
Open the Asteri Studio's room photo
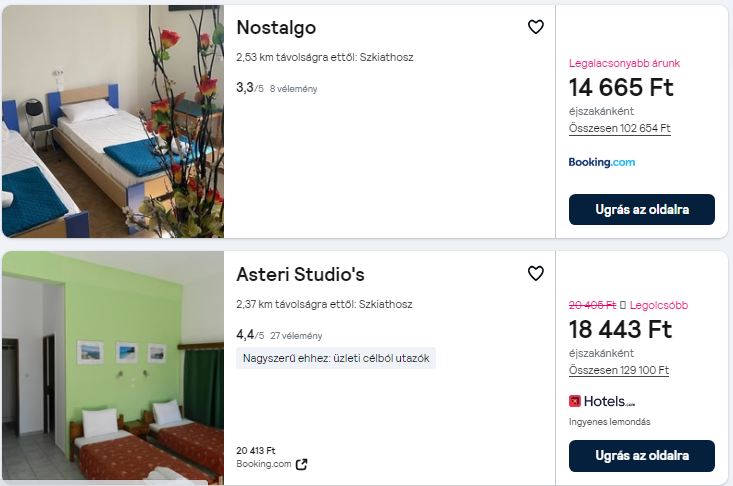click(x=112, y=367)
